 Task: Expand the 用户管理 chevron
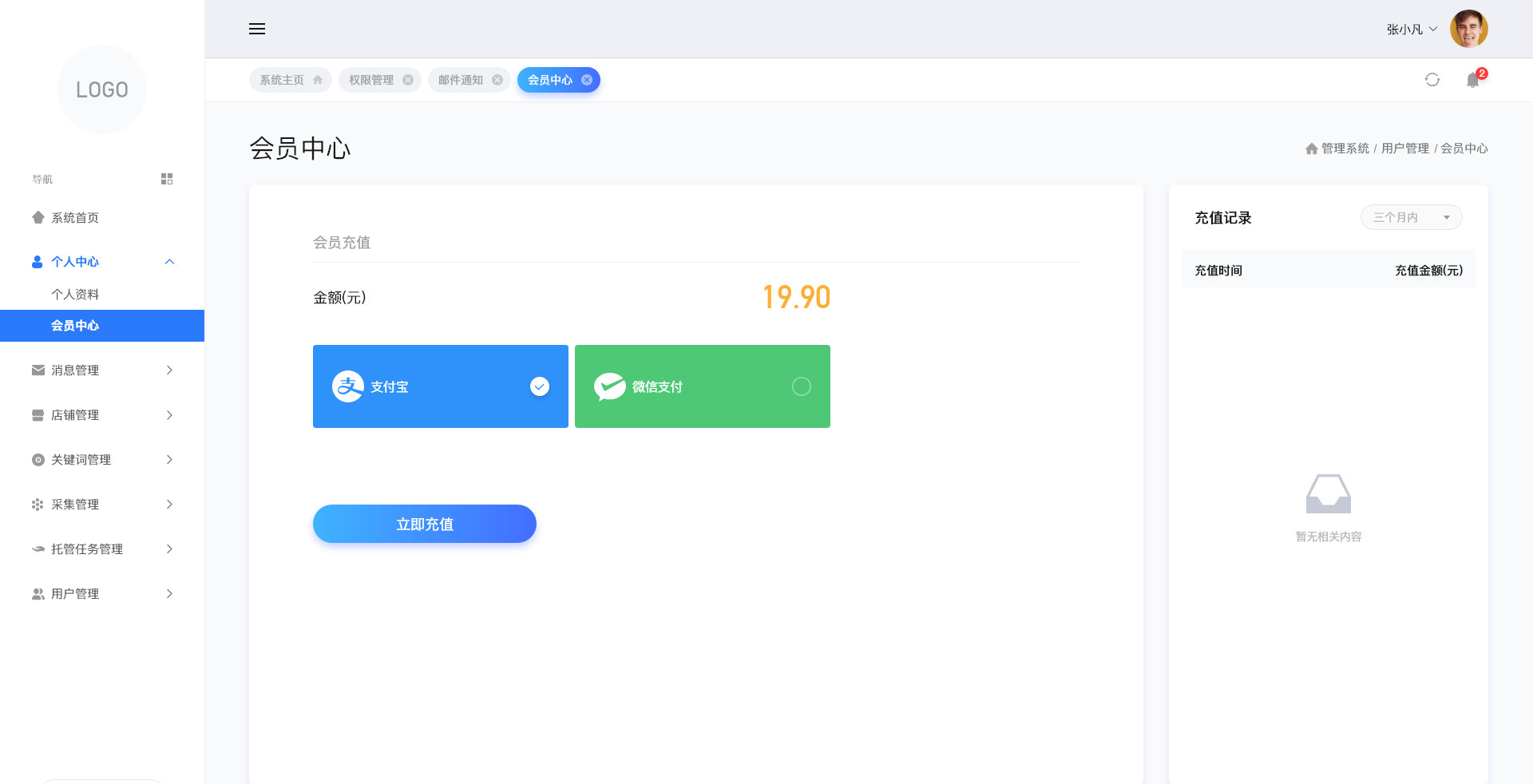169,594
